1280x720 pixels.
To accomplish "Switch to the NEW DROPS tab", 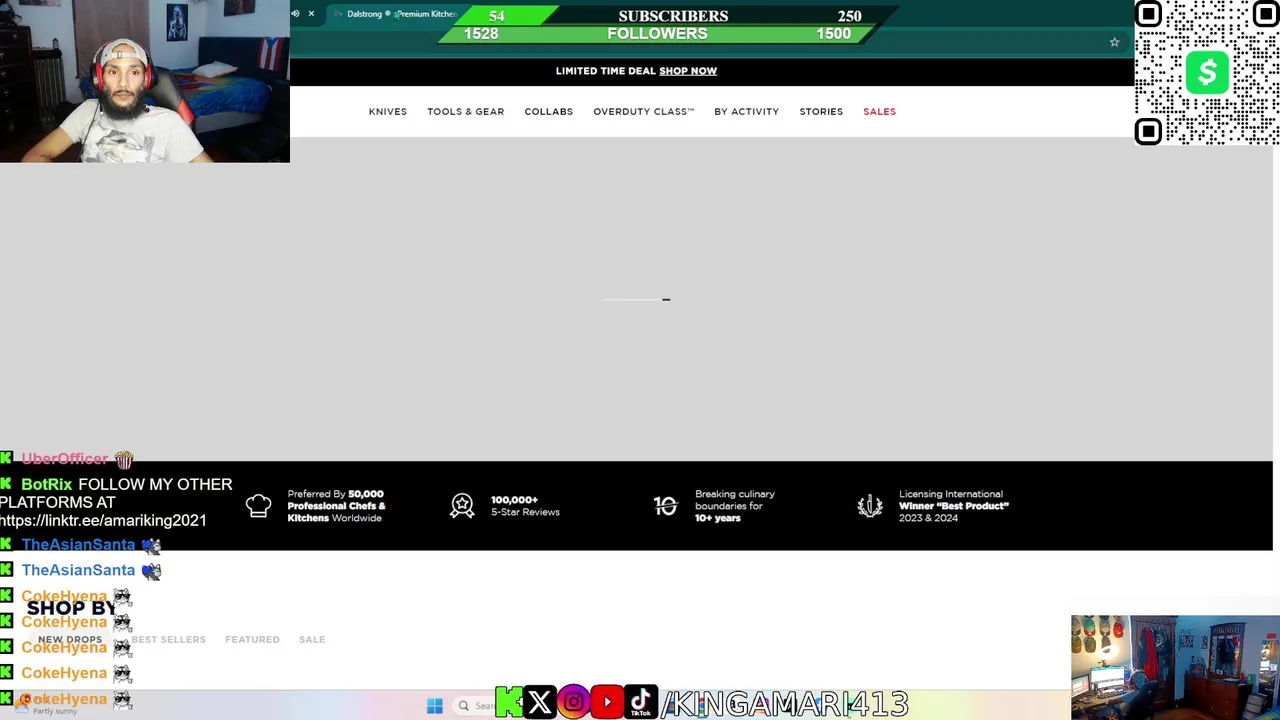I will coord(70,640).
